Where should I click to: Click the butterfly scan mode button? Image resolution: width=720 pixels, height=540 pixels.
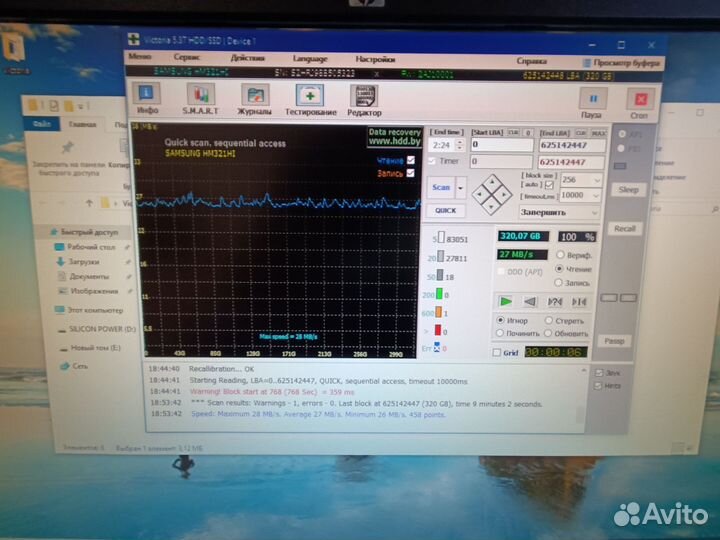coord(579,302)
